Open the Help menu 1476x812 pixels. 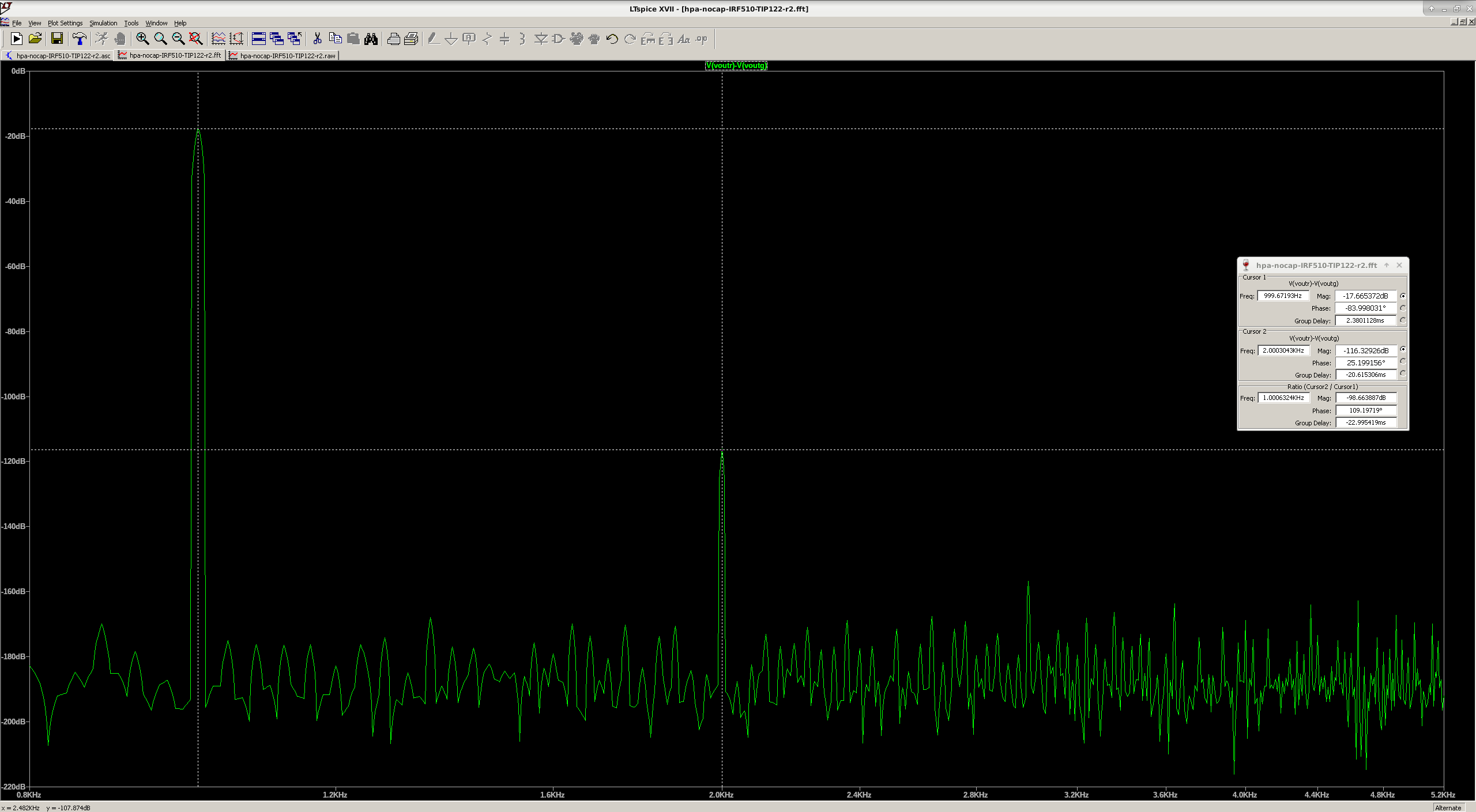[x=180, y=23]
